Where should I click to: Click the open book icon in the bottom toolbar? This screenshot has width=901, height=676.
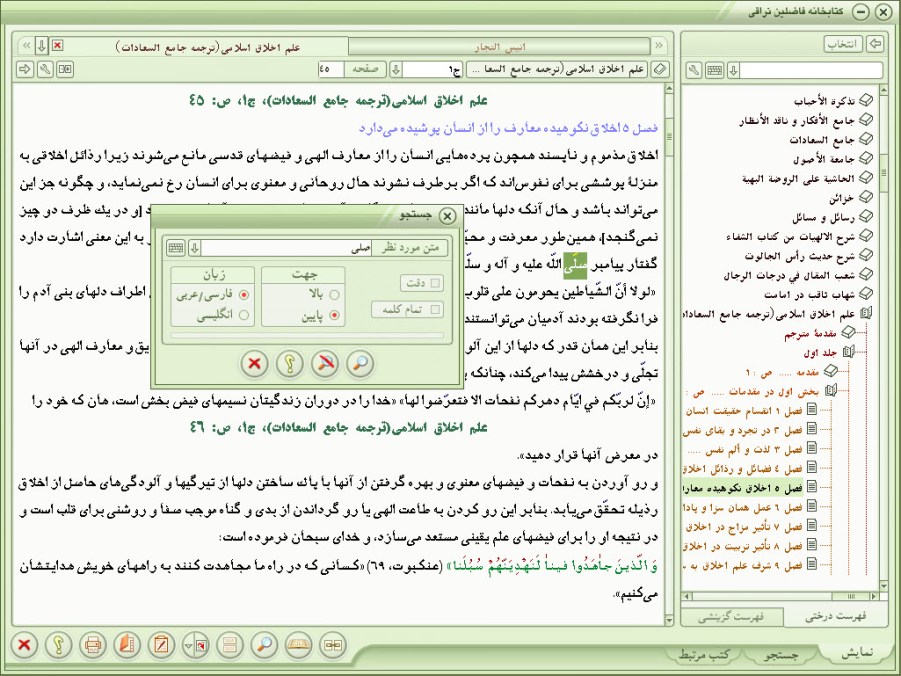[x=299, y=644]
